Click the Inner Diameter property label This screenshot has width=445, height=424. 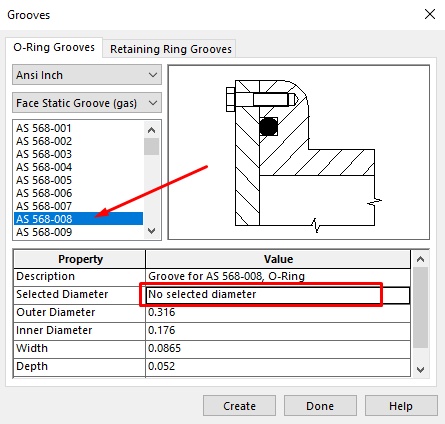coord(54,330)
